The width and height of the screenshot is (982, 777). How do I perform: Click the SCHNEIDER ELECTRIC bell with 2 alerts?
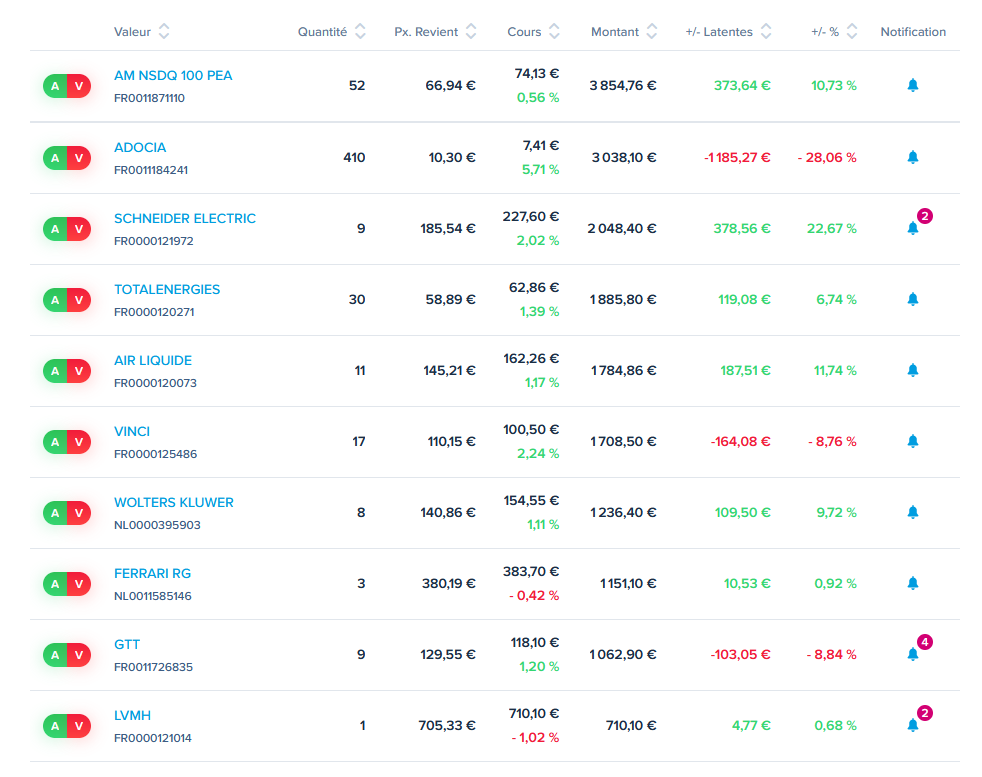(x=912, y=228)
